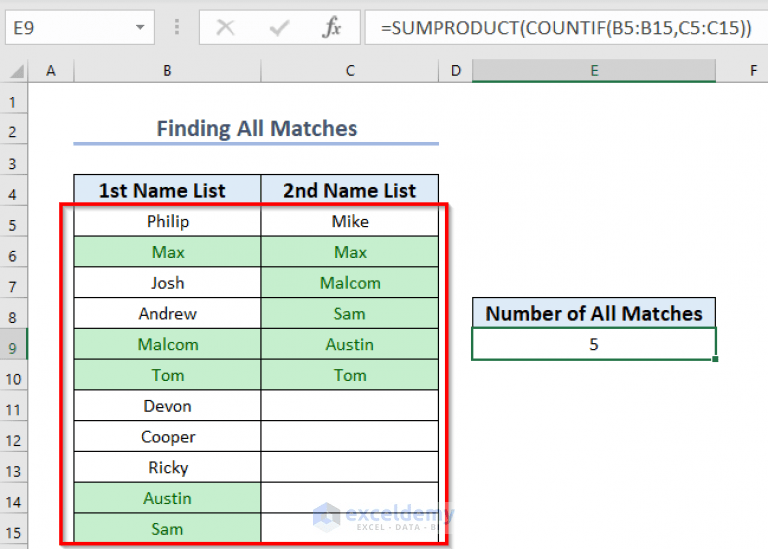This screenshot has height=549, width=768.
Task: Select the result cell showing 5
Action: (594, 344)
